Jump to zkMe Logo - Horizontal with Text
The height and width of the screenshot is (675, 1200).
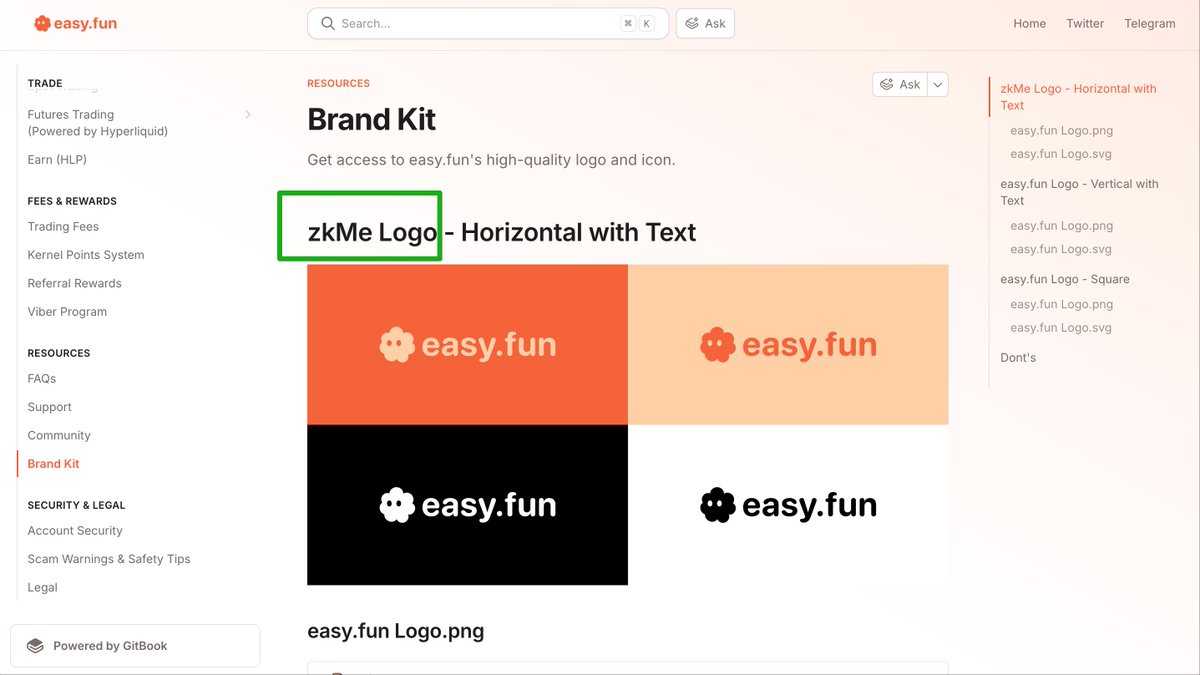coord(1078,97)
